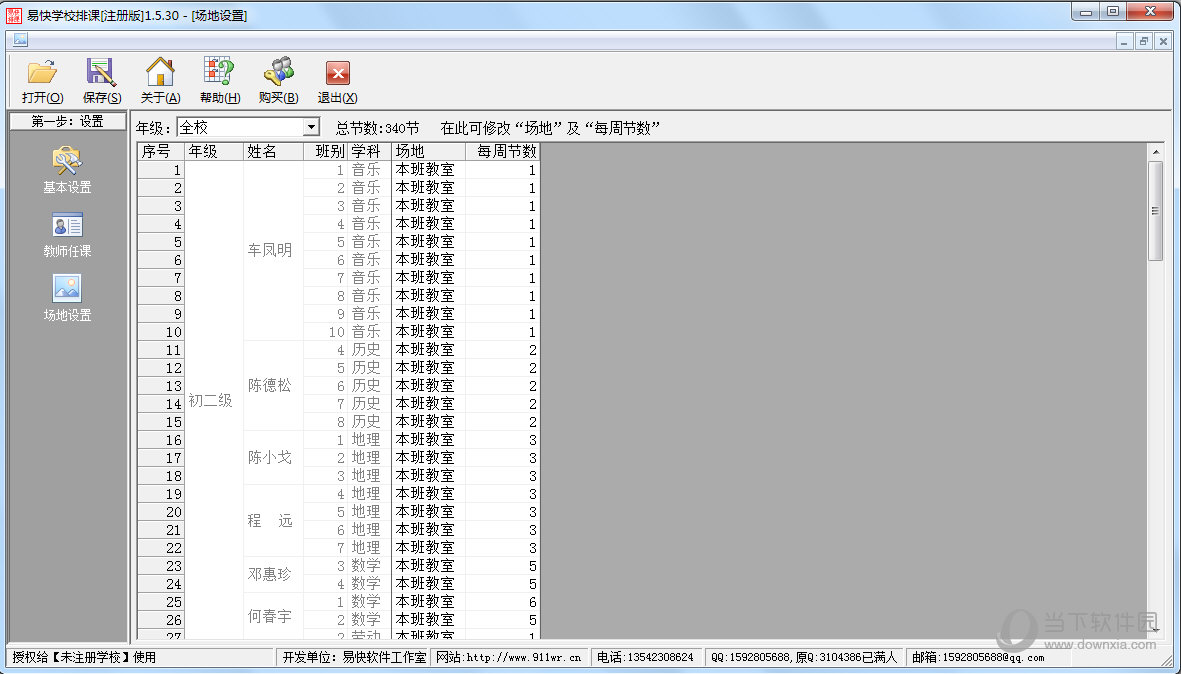
Task: Click the vertical scrollbar thumb of the table
Action: click(x=1156, y=211)
